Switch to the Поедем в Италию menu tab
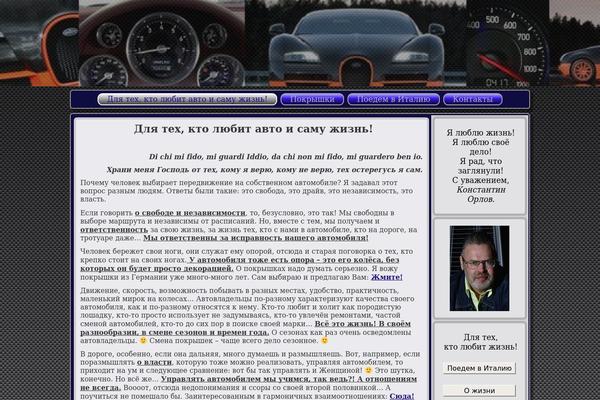 click(x=393, y=99)
